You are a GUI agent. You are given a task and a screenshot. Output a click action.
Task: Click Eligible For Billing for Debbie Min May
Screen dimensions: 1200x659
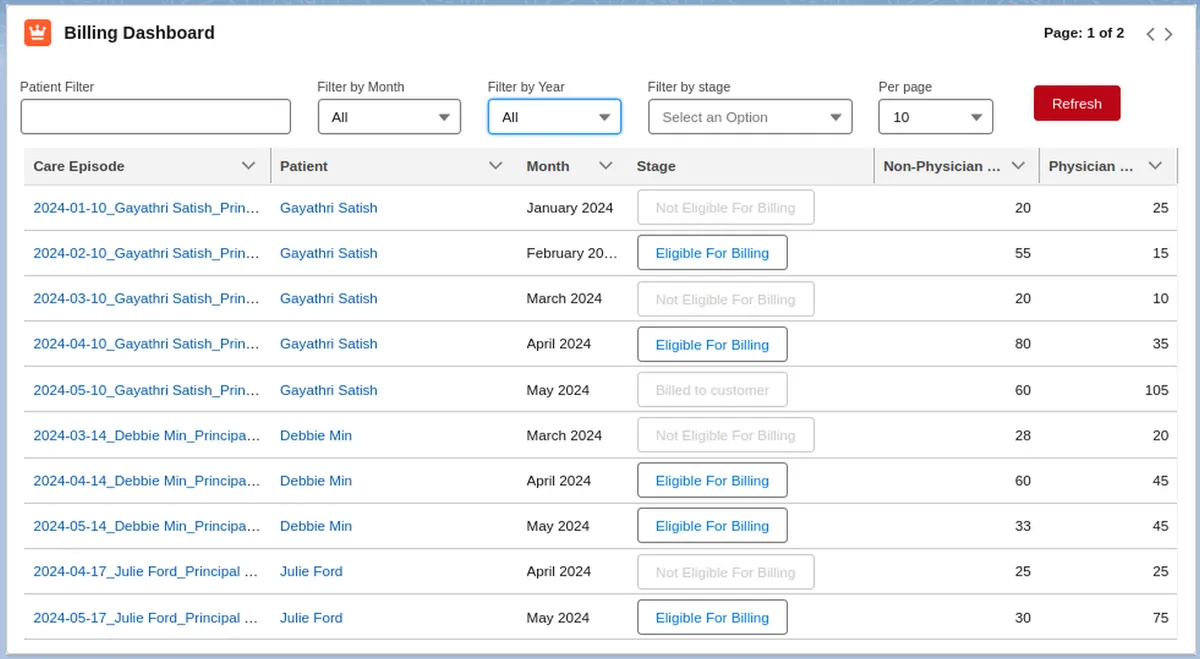(x=712, y=526)
